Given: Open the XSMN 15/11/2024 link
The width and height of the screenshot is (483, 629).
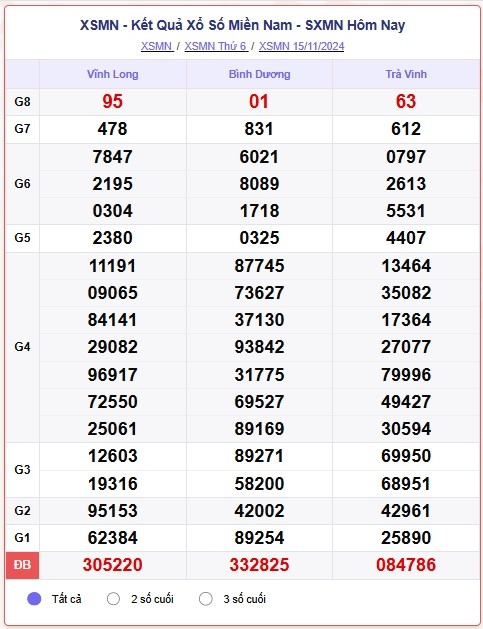Looking at the screenshot, I should pos(301,46).
